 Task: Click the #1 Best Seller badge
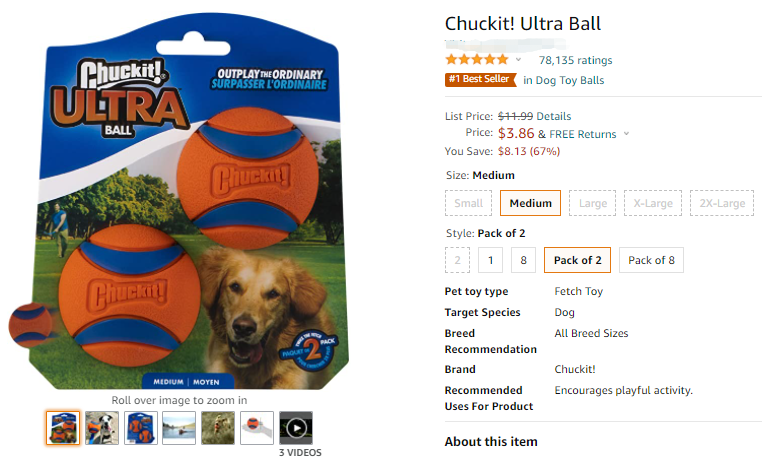(480, 79)
